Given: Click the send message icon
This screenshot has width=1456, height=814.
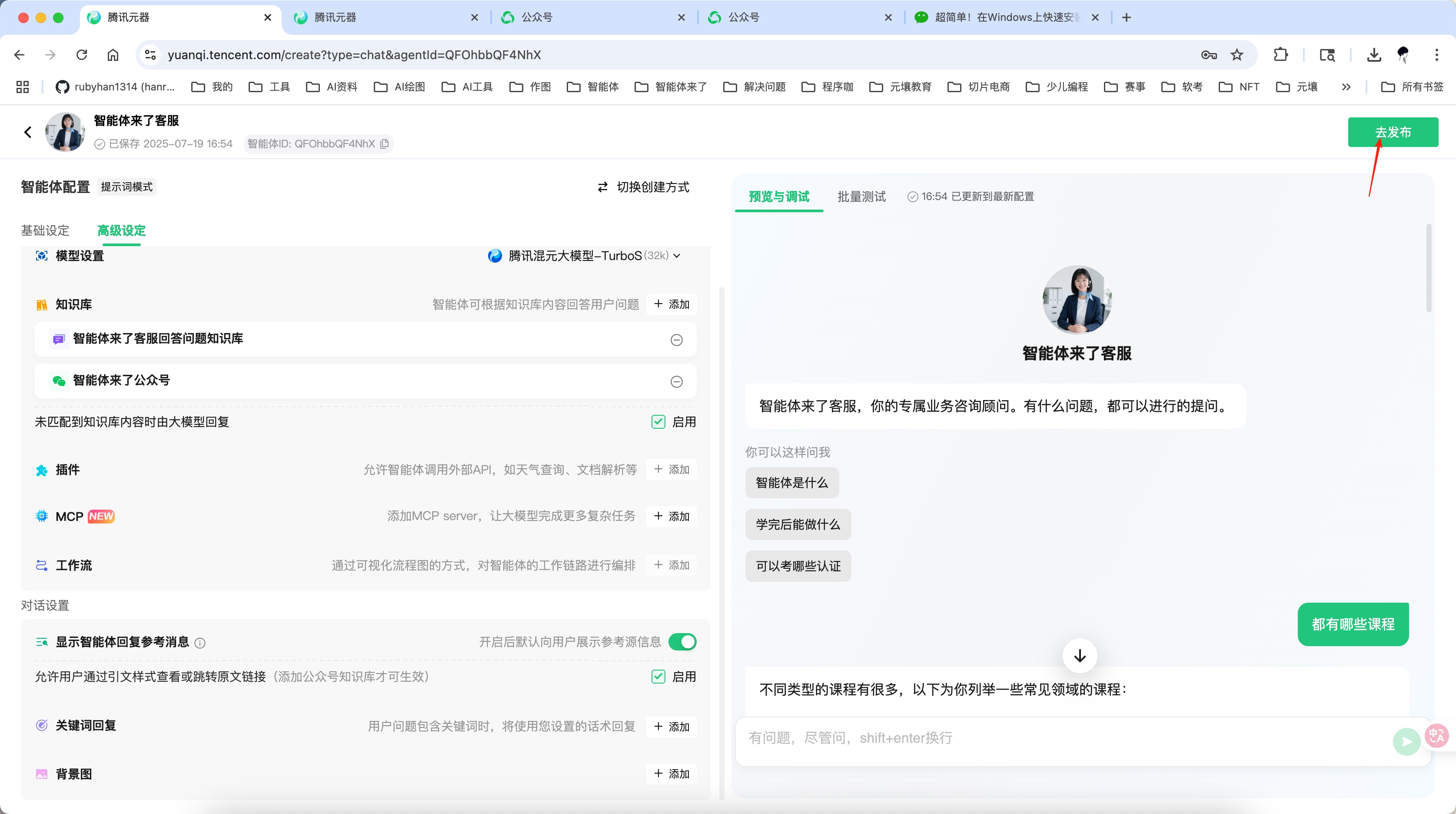Looking at the screenshot, I should tap(1407, 741).
